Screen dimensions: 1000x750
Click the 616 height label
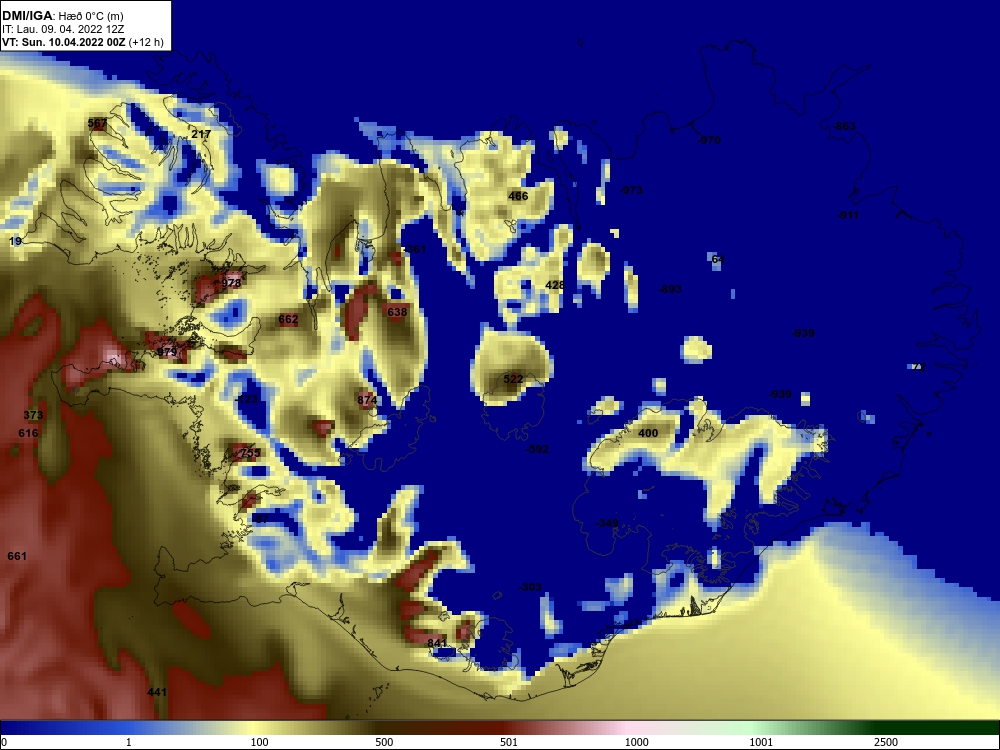click(28, 433)
